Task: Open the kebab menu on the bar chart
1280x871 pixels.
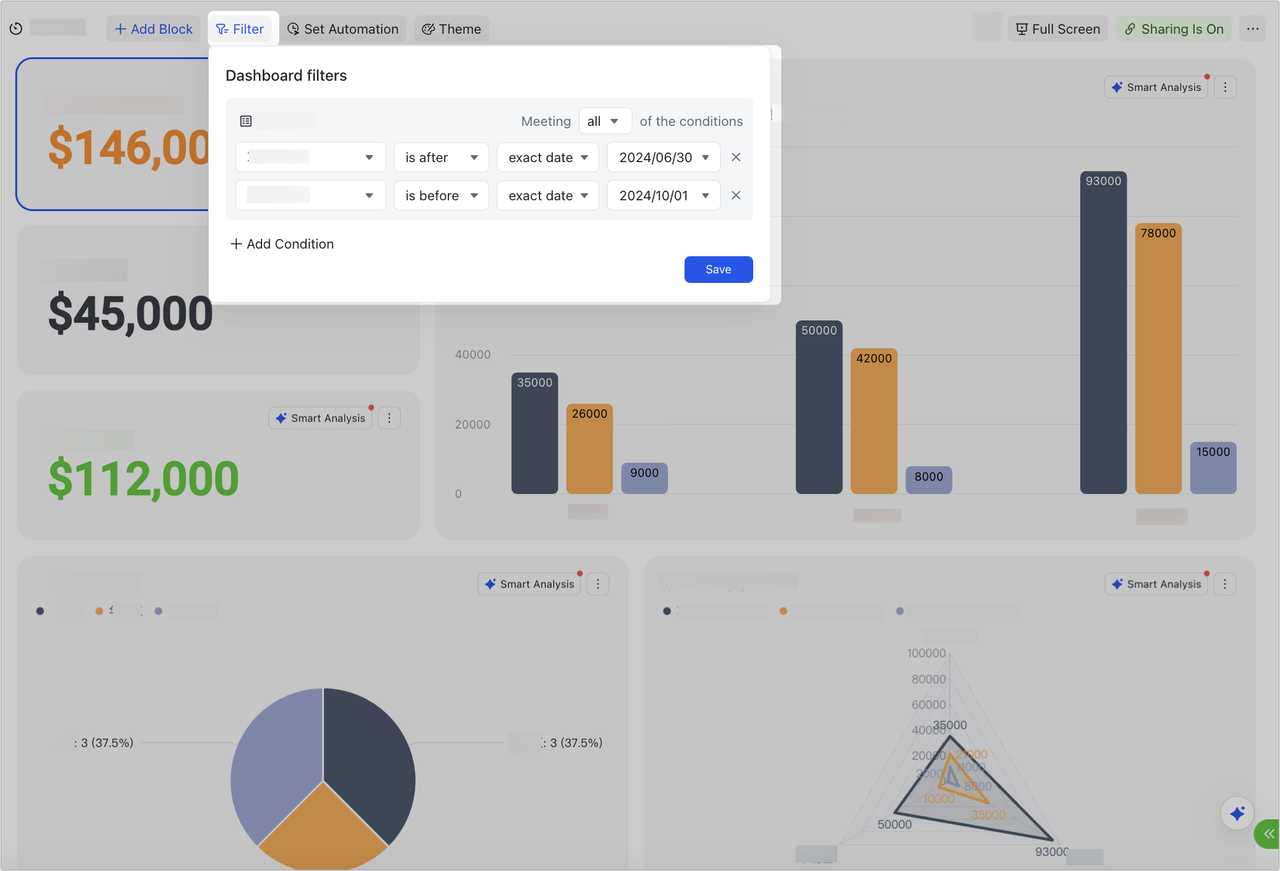Action: pos(1225,87)
